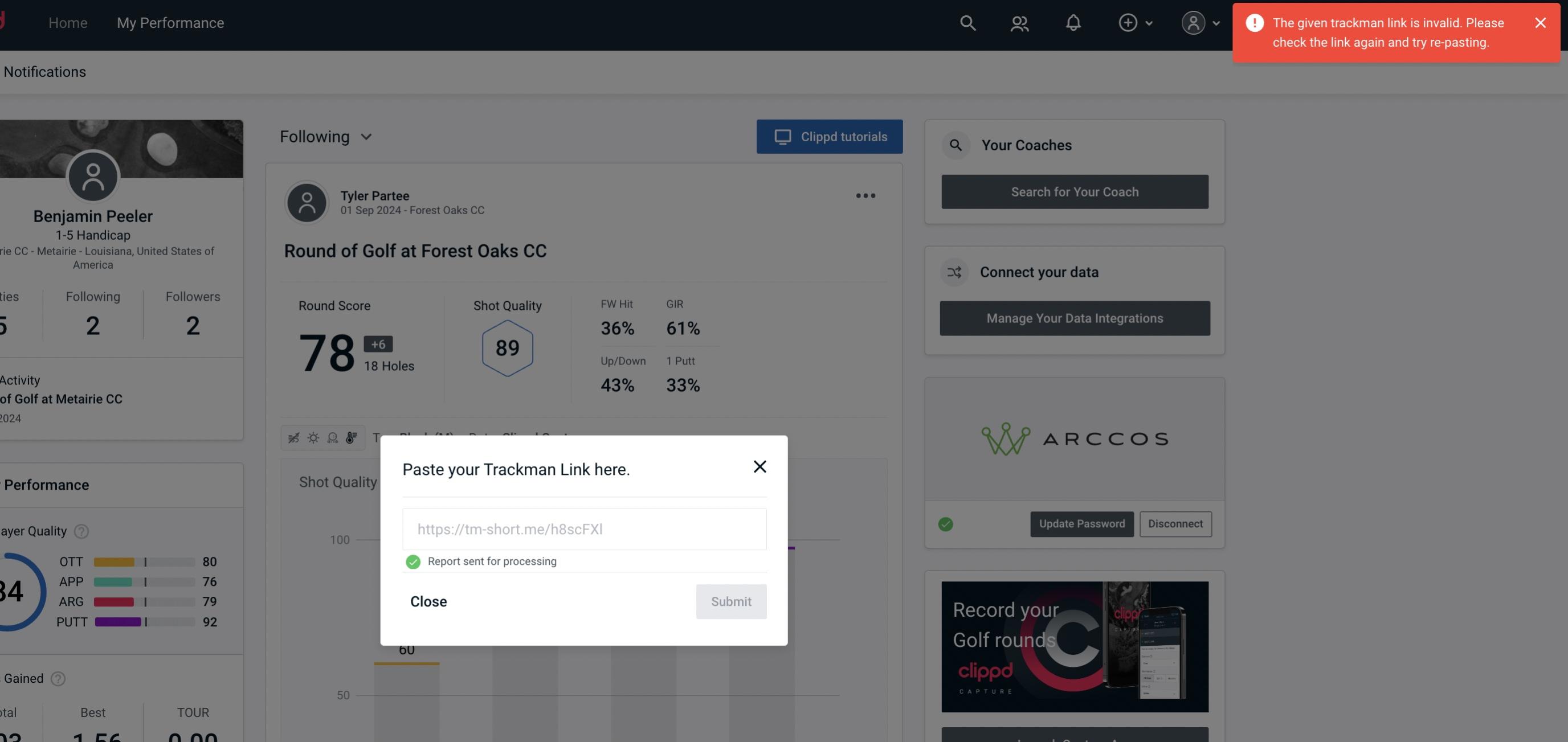Click the Shot Quality hexagon icon
The height and width of the screenshot is (742, 1568).
507,348
